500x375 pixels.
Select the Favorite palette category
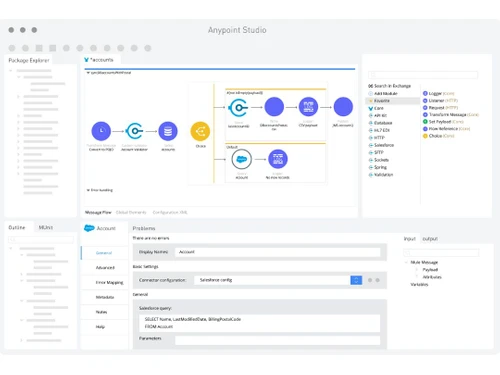pos(393,101)
